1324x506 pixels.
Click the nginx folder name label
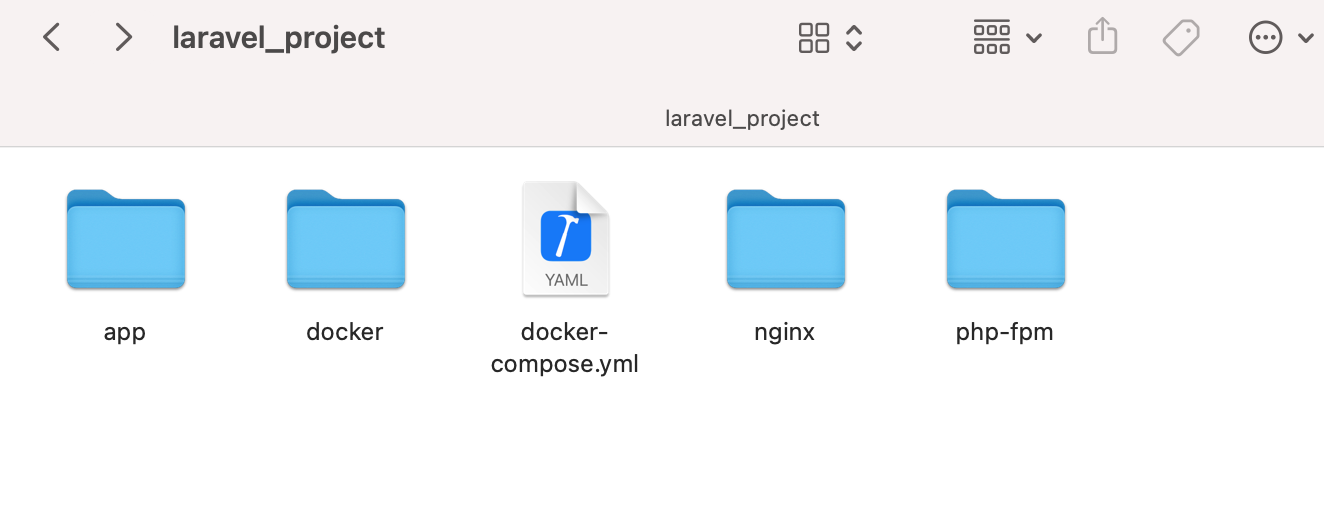[785, 332]
